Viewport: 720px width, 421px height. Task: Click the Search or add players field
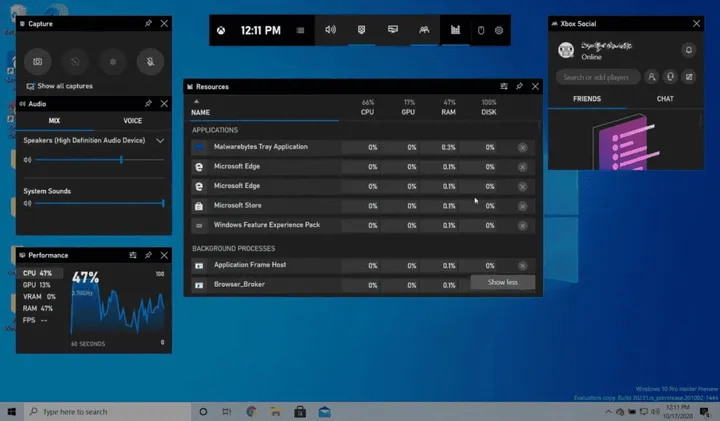[x=598, y=76]
